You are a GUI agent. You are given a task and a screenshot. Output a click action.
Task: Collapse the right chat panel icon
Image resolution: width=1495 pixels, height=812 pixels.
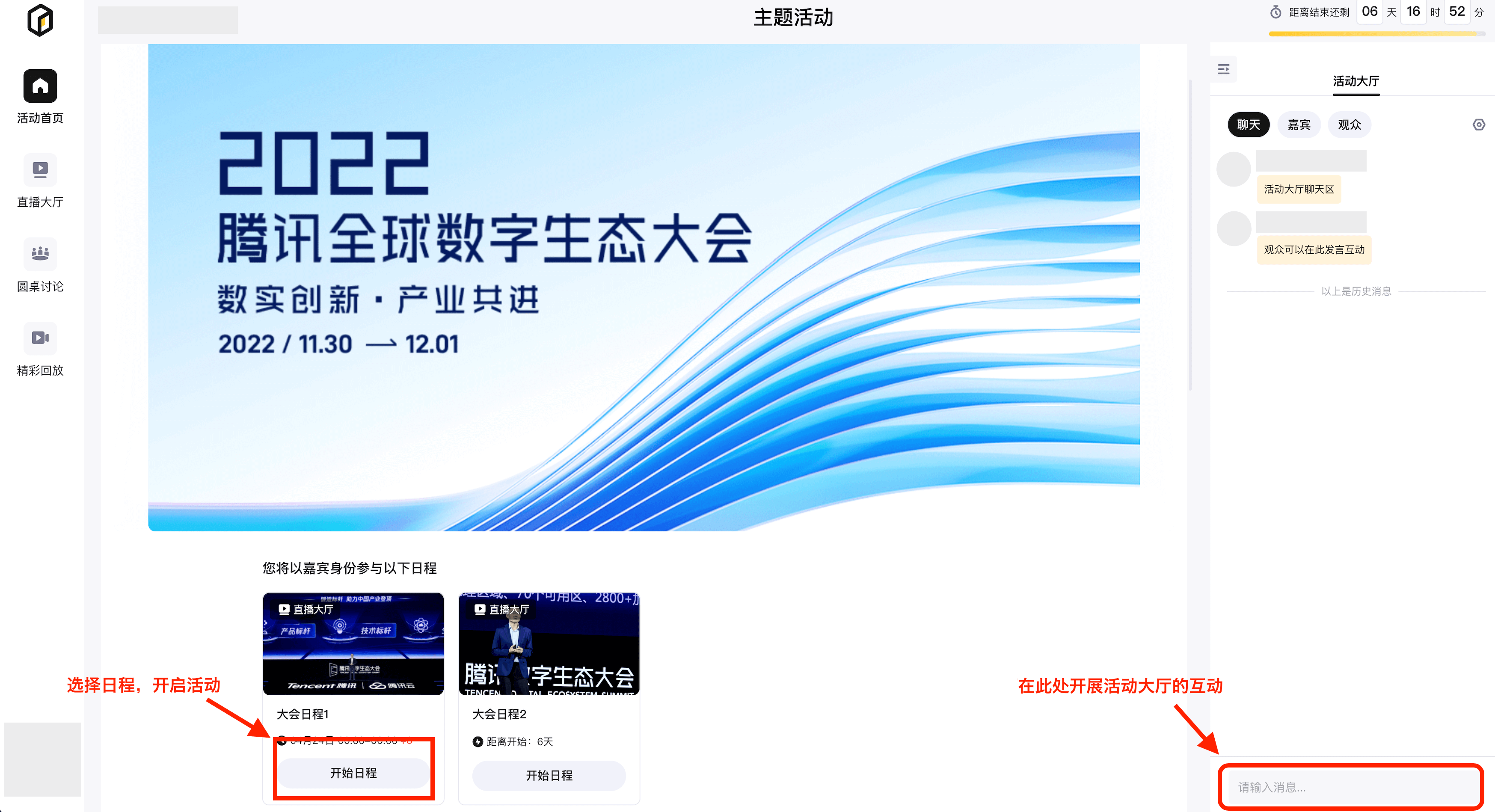[x=1223, y=69]
